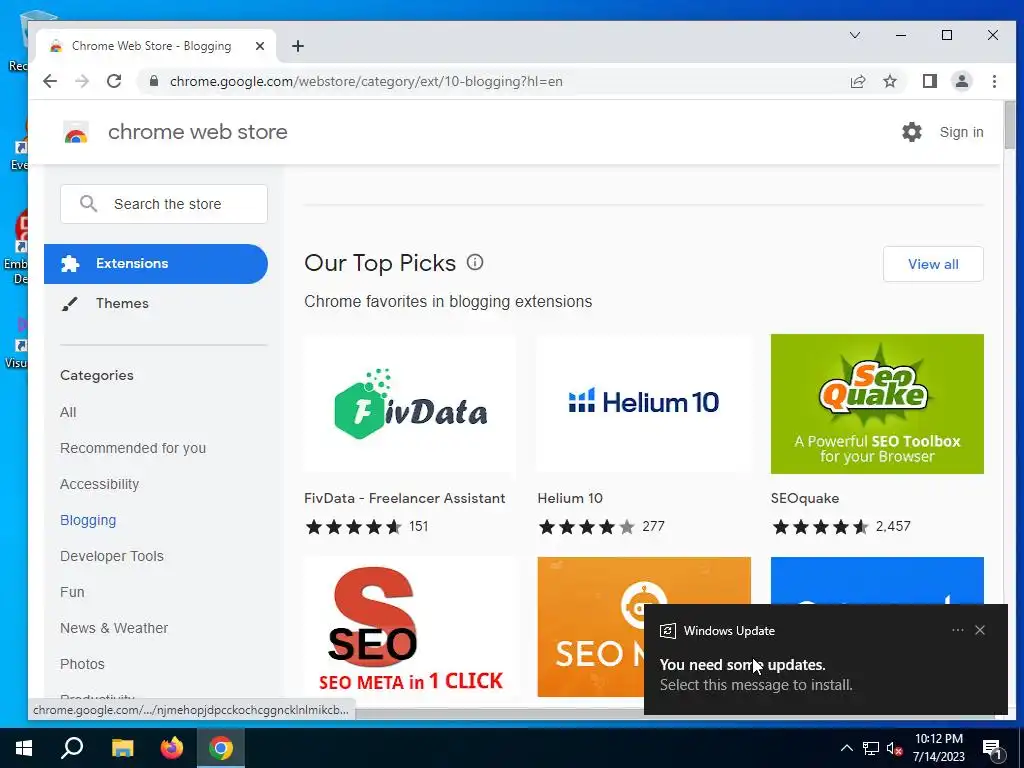The height and width of the screenshot is (768, 1024).
Task: Choose the Blogging category
Action: point(88,520)
